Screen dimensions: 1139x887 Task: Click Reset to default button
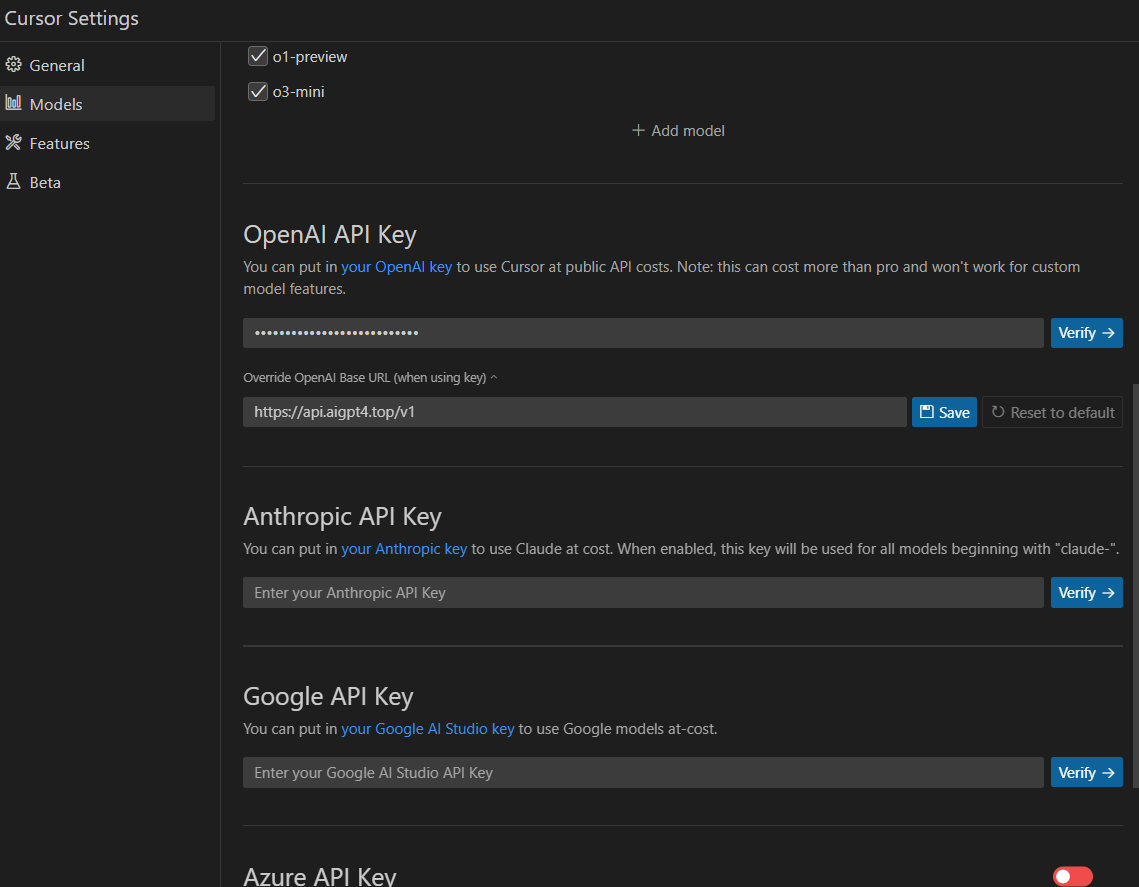(1053, 412)
